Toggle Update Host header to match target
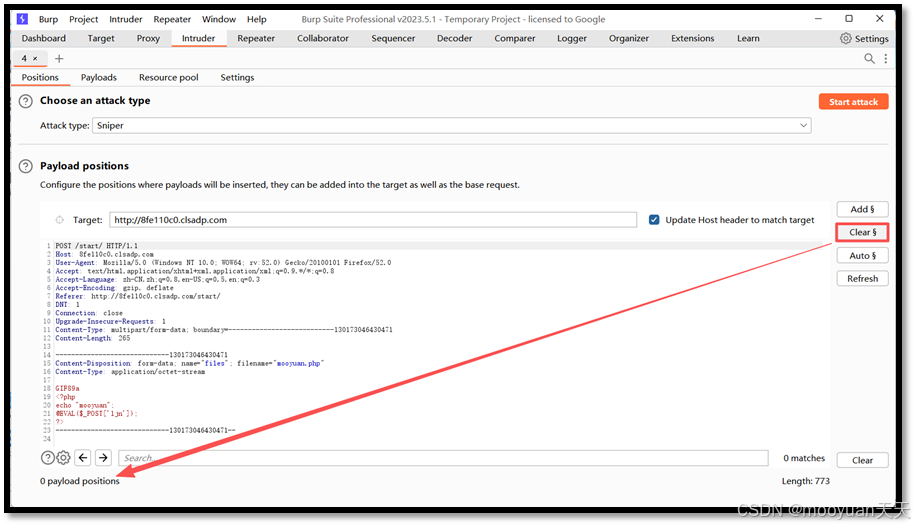This screenshot has width=915, height=526. [654, 220]
